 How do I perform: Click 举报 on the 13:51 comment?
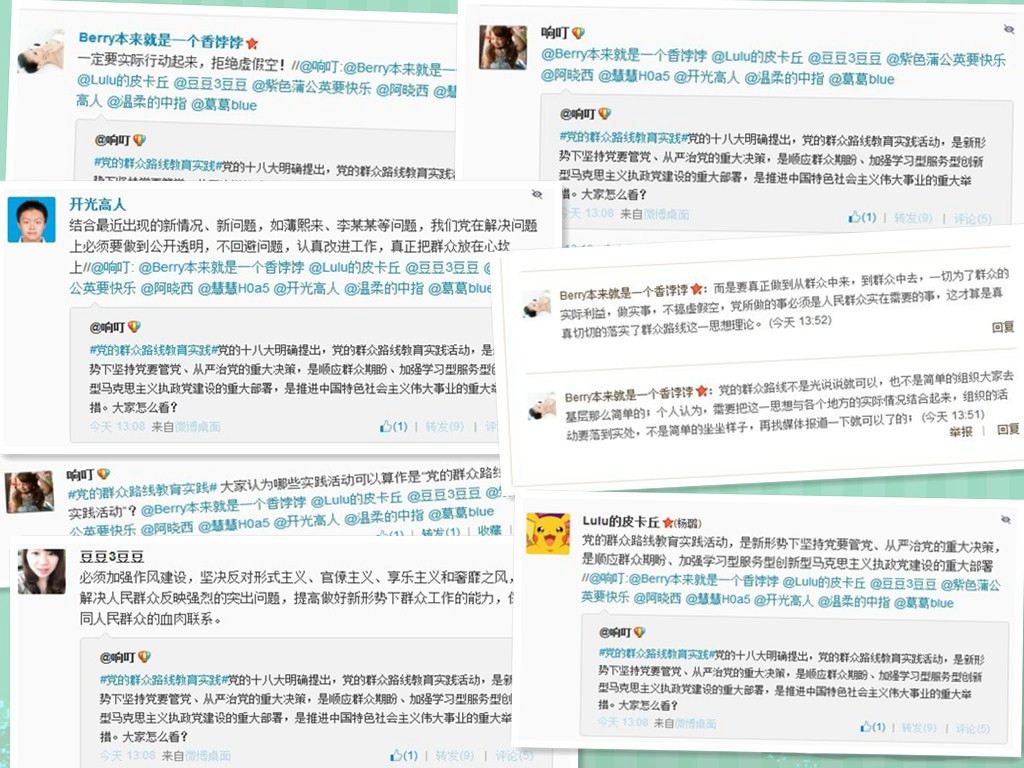click(961, 431)
